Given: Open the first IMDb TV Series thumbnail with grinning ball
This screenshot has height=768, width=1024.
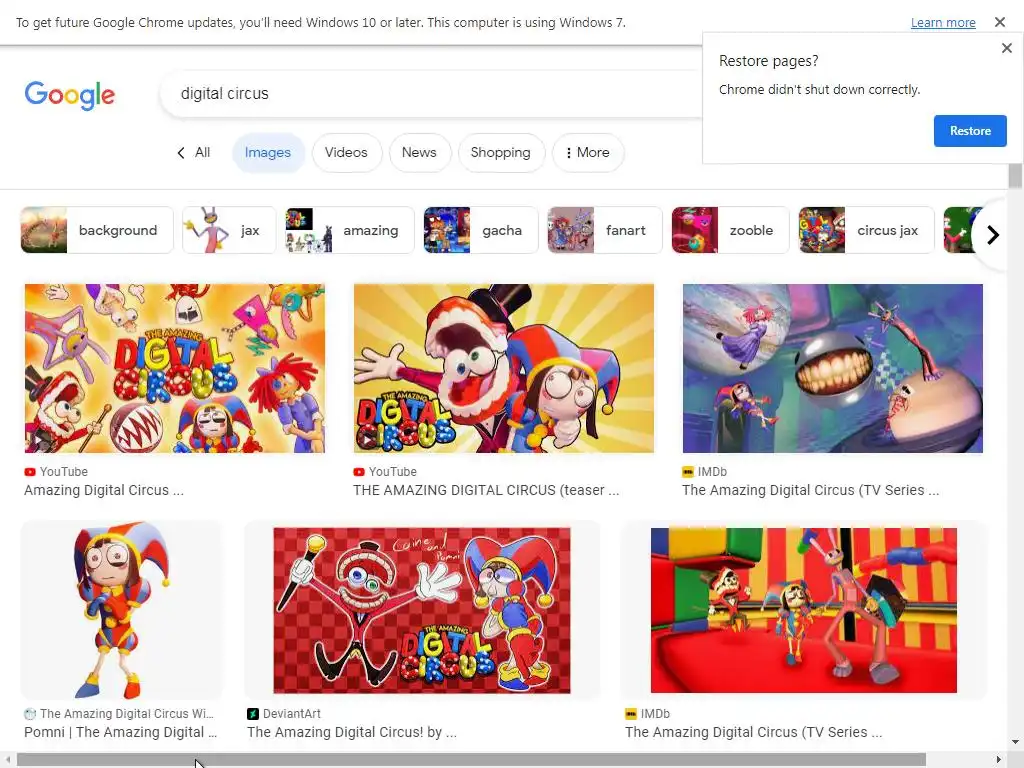Looking at the screenshot, I should pyautogui.click(x=833, y=368).
